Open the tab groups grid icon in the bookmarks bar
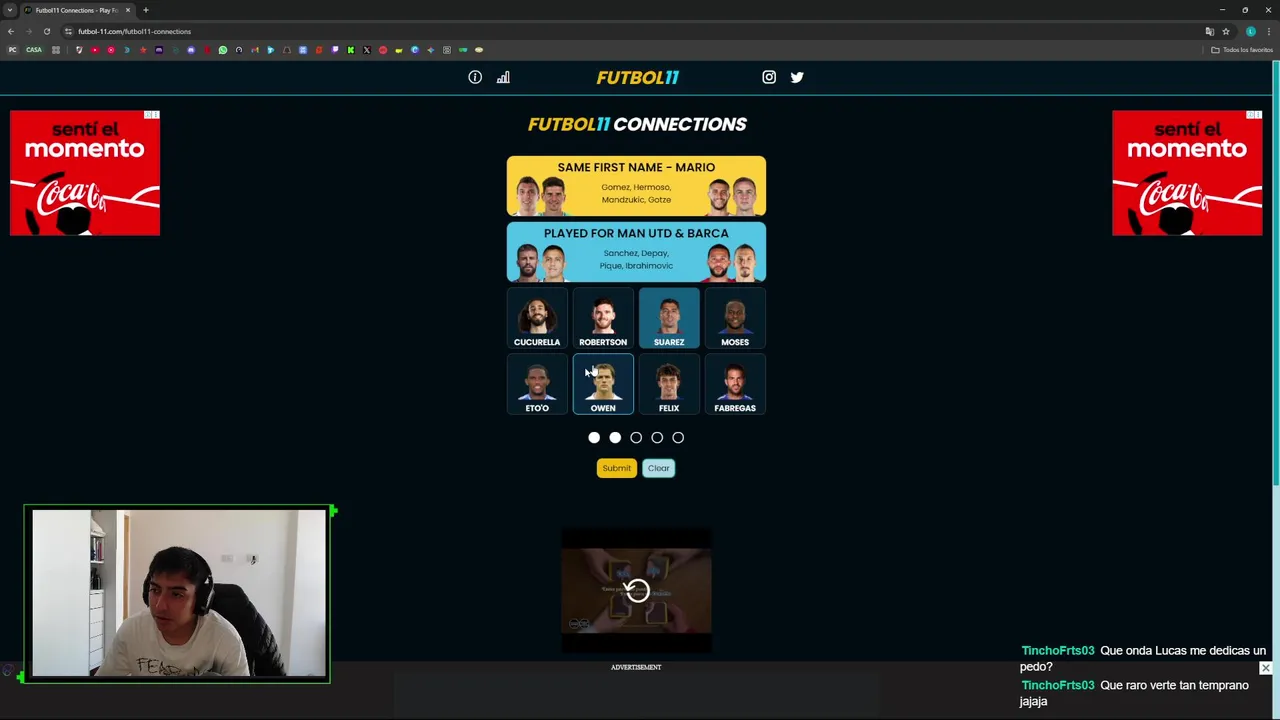Viewport: 1280px width, 720px height. coord(56,50)
